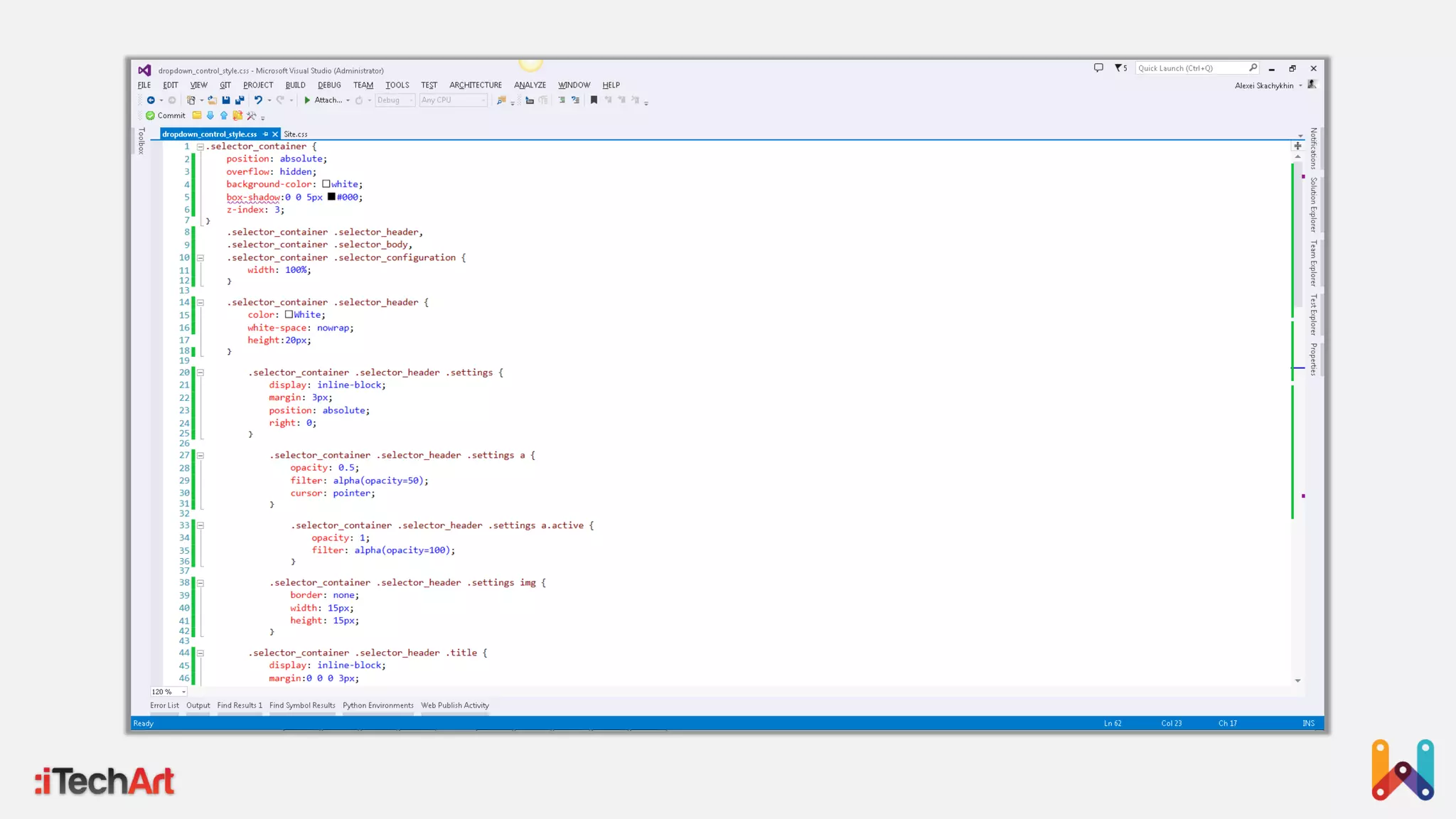Screen dimensions: 1456x819
Task: Open the zoom level 120 % dropdown
Action: pyautogui.click(x=183, y=692)
